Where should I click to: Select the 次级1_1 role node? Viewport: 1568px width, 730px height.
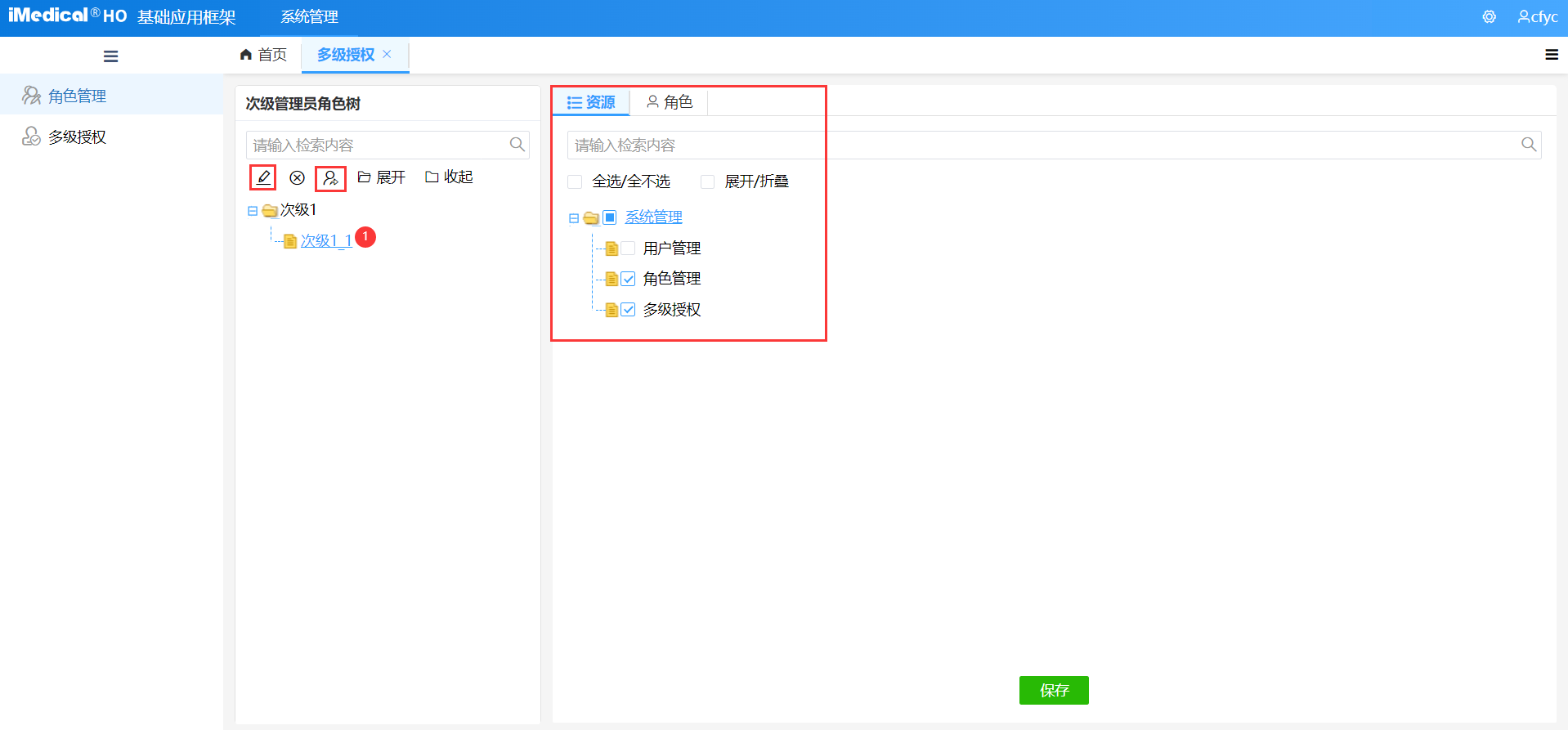[326, 241]
